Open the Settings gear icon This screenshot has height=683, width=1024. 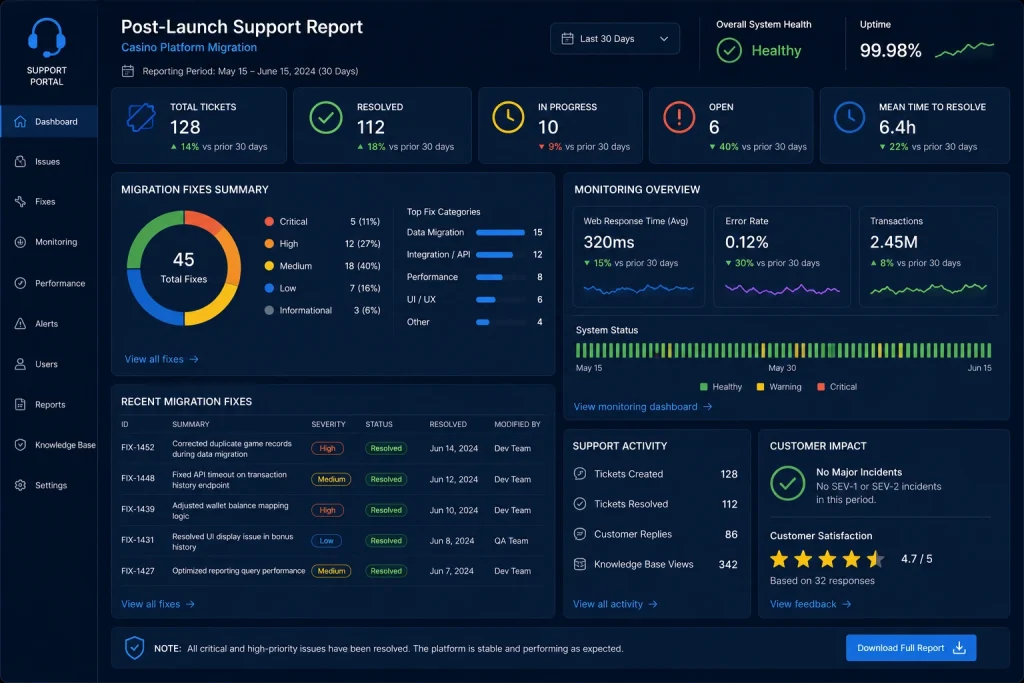click(x=20, y=485)
